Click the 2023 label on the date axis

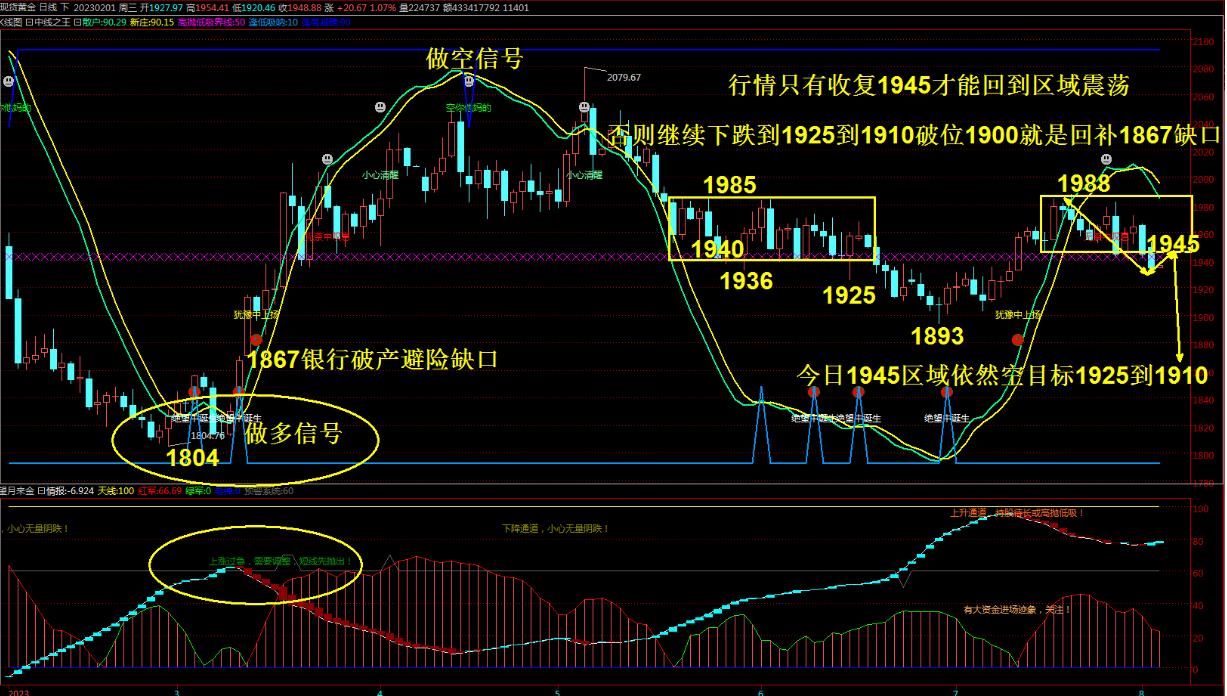coord(18,690)
